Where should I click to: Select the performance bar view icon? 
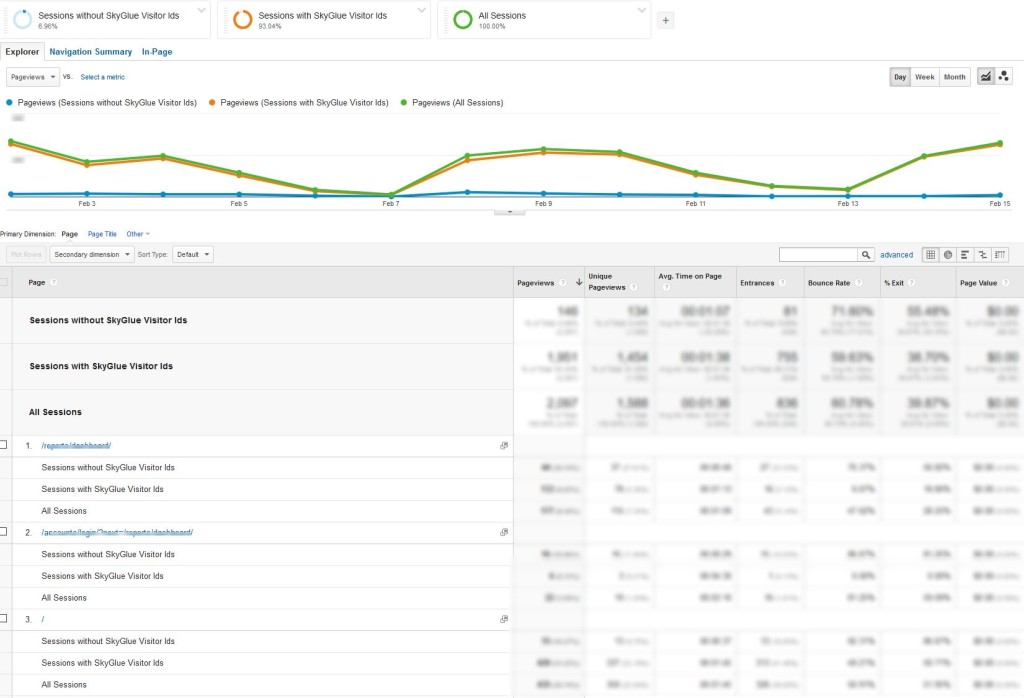pyautogui.click(x=965, y=255)
